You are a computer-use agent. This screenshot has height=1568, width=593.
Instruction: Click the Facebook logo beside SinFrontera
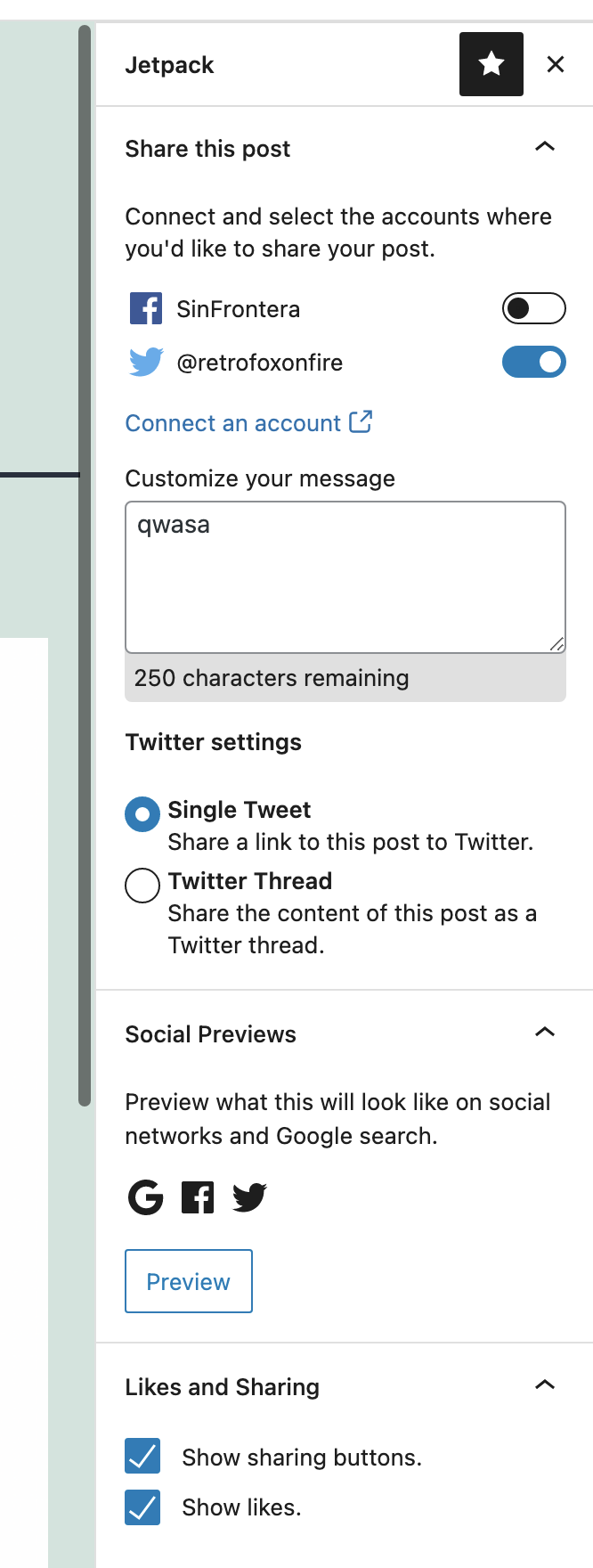pos(146,309)
